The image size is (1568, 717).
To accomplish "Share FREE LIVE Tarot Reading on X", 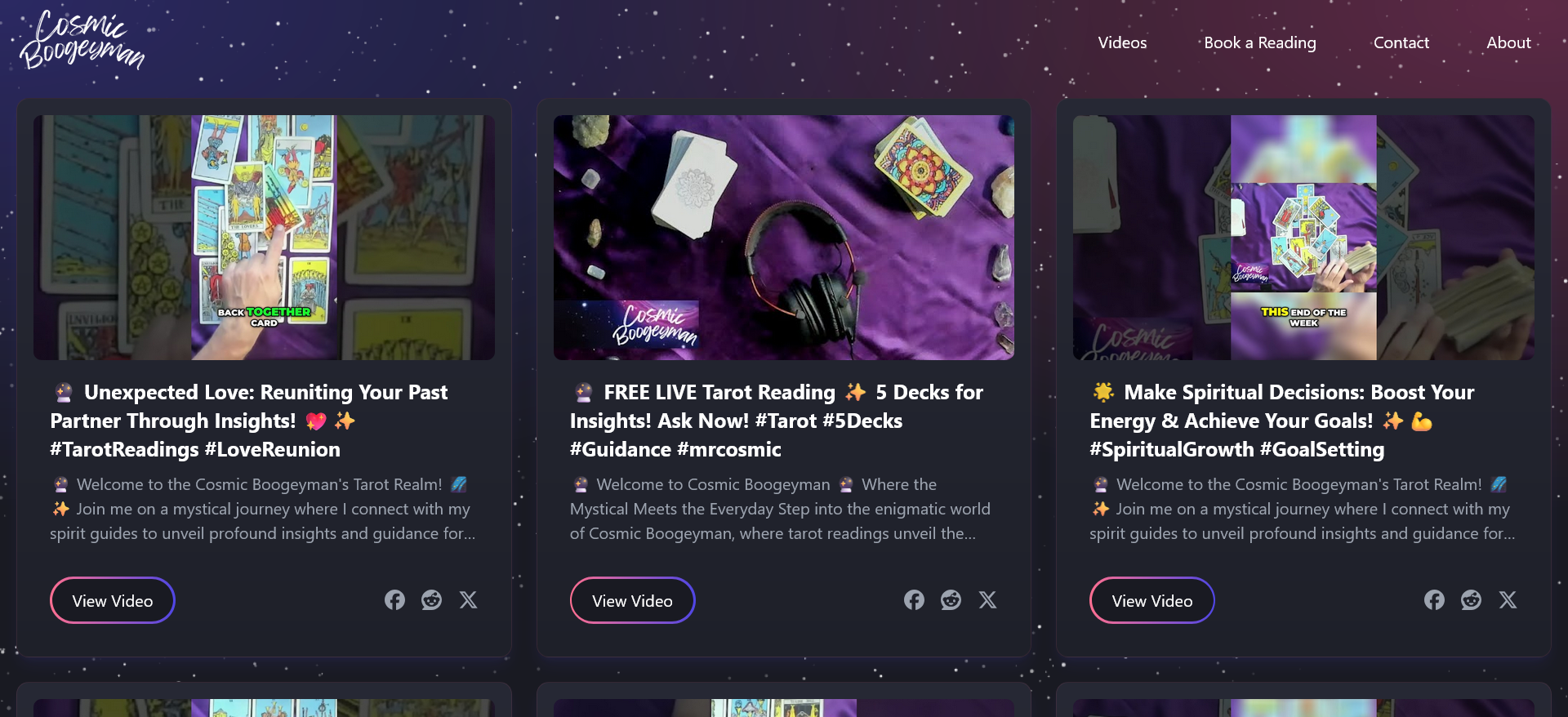I will tap(987, 600).
